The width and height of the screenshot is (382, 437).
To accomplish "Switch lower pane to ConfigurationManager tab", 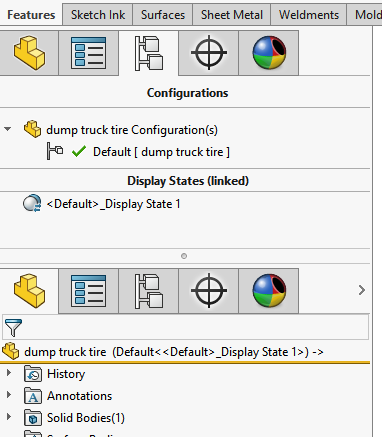I will (x=149, y=291).
